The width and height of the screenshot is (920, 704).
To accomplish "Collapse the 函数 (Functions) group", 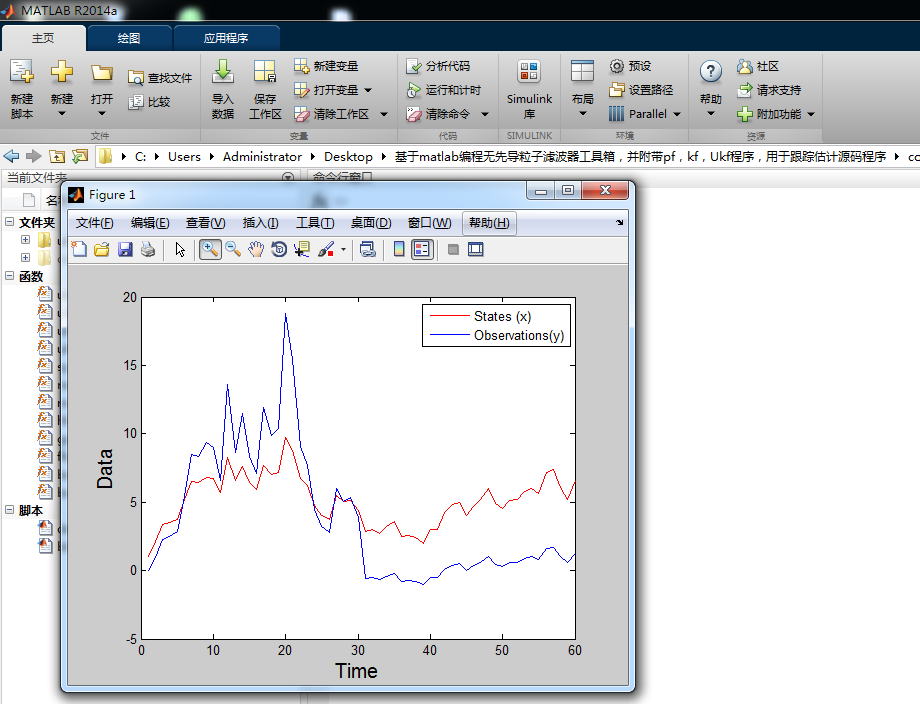I will (10, 276).
